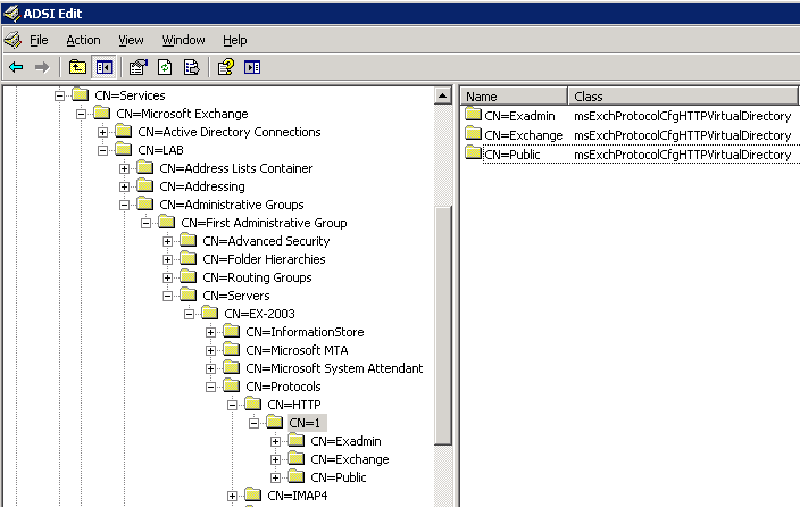Image resolution: width=800 pixels, height=507 pixels.
Task: Click the Forward arrow toolbar icon
Action: point(42,67)
